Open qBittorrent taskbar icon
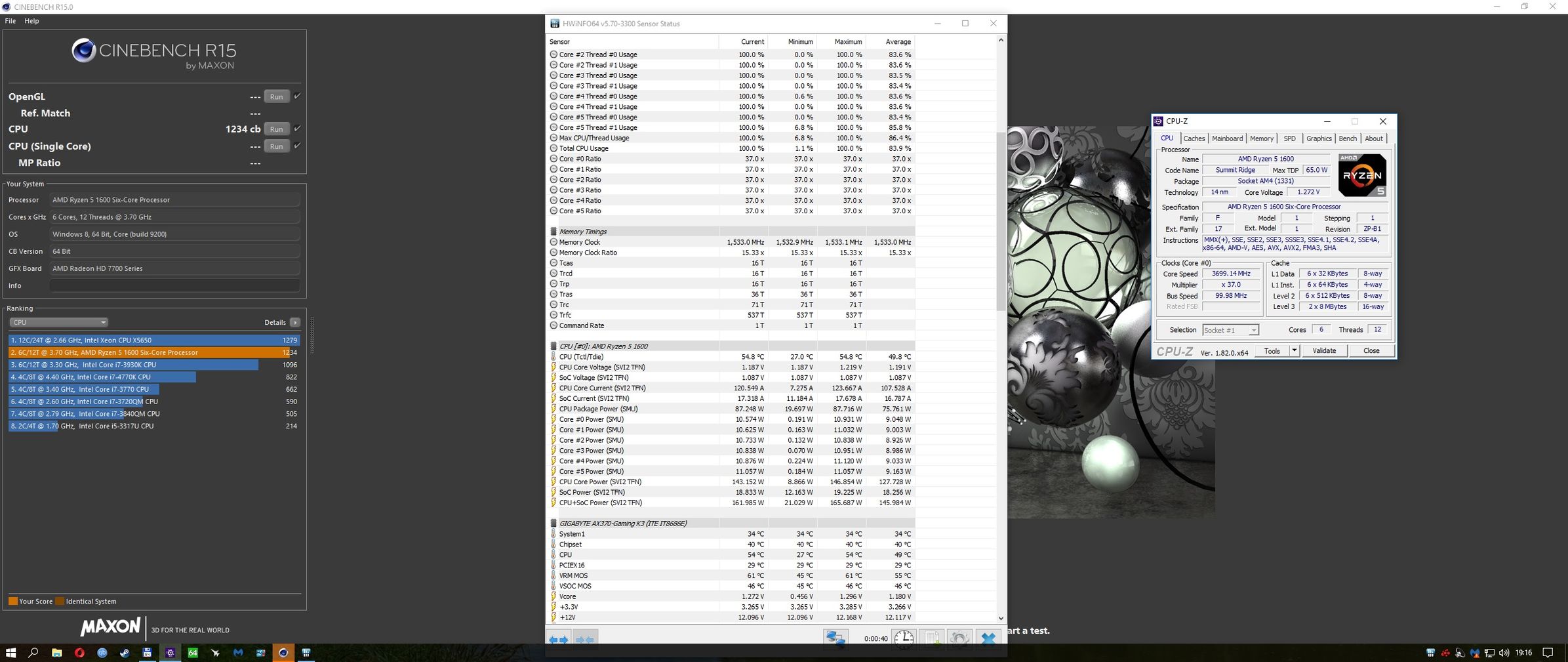1568x662 pixels. pyautogui.click(x=102, y=653)
